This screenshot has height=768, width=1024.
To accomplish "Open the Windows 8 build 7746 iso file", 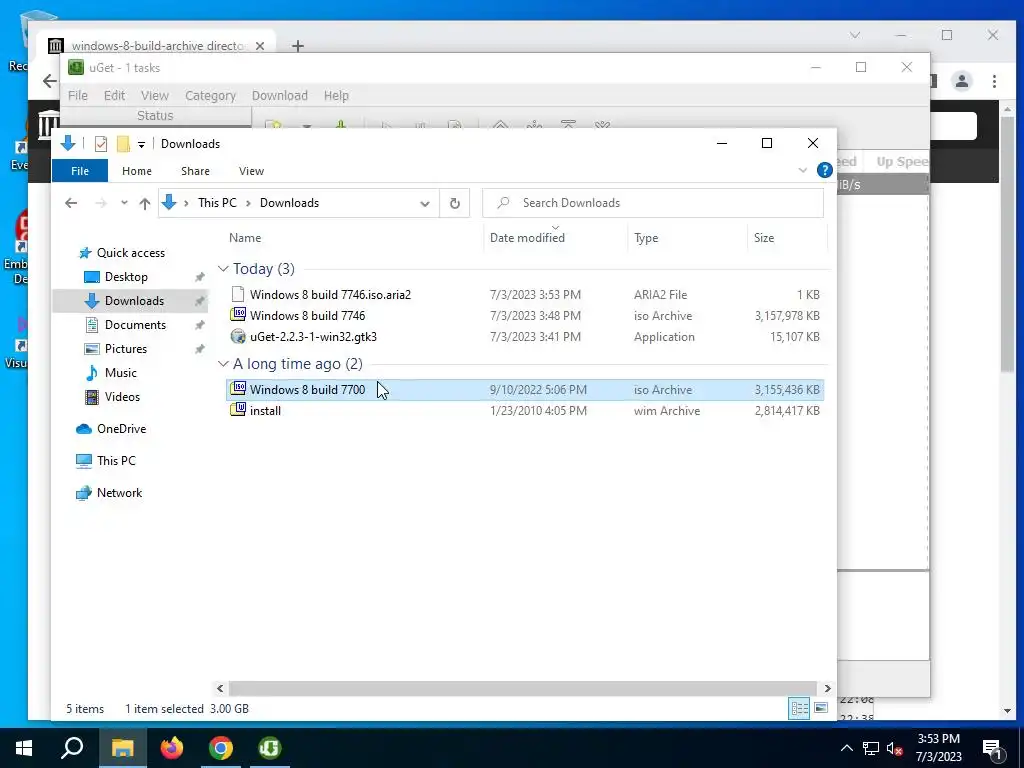I will (x=307, y=315).
